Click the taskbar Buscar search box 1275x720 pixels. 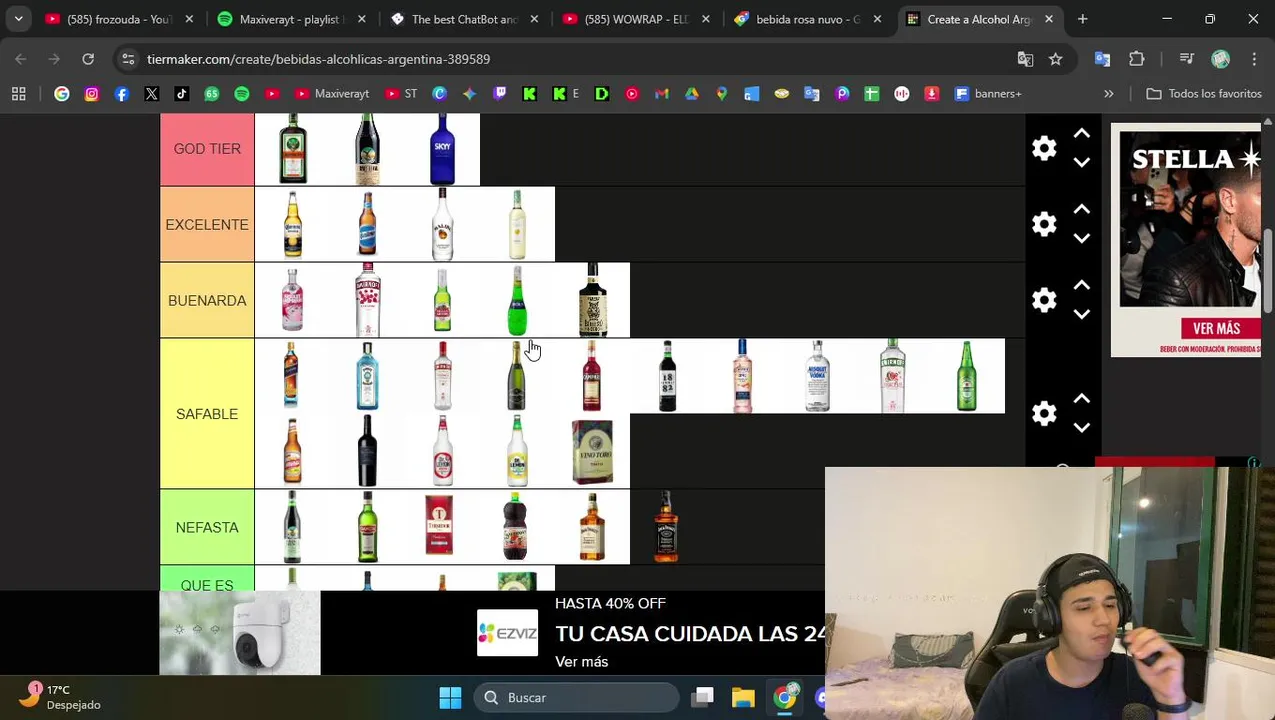click(x=576, y=698)
